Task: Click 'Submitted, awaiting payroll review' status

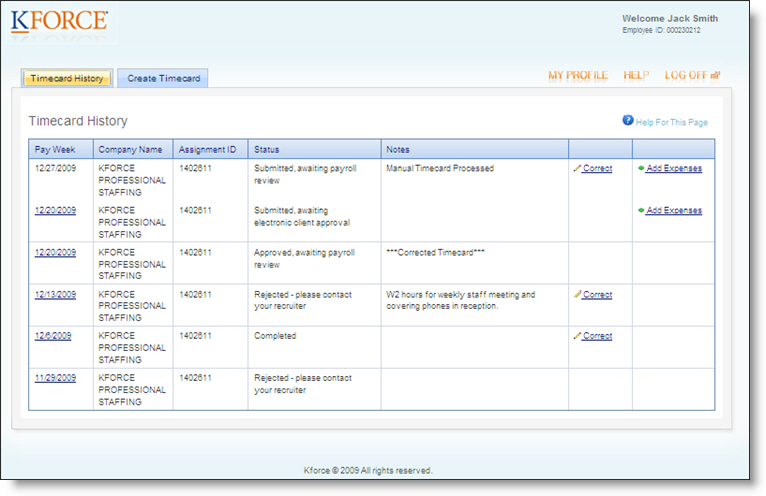Action: (305, 174)
